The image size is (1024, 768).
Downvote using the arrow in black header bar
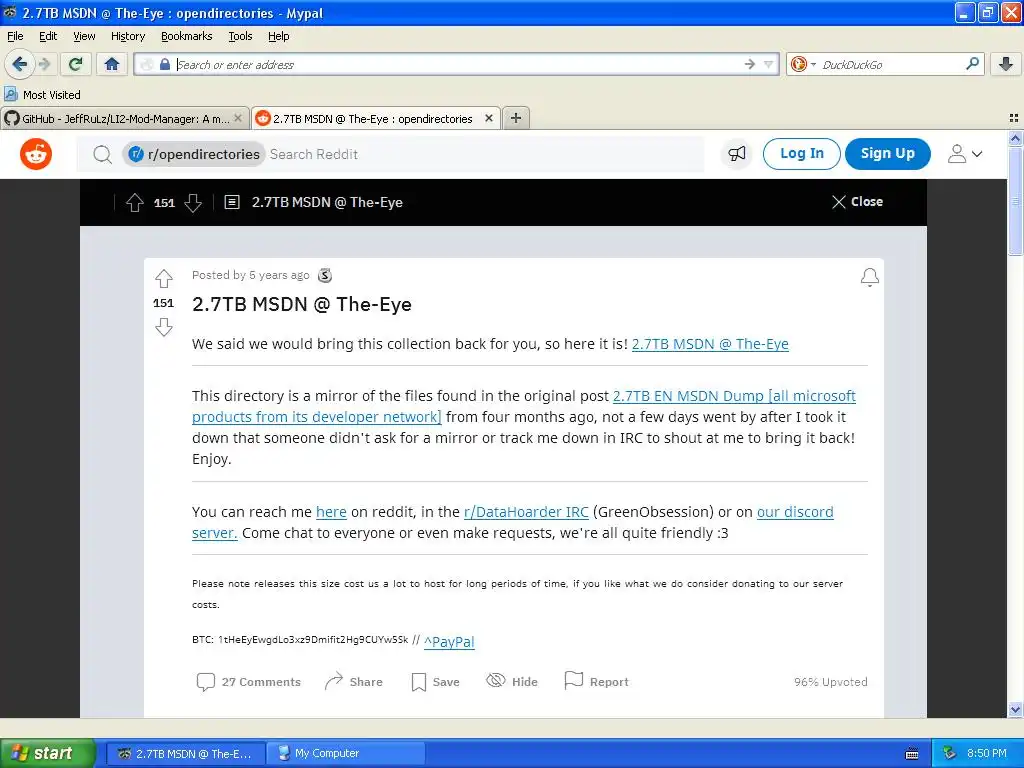pyautogui.click(x=193, y=202)
